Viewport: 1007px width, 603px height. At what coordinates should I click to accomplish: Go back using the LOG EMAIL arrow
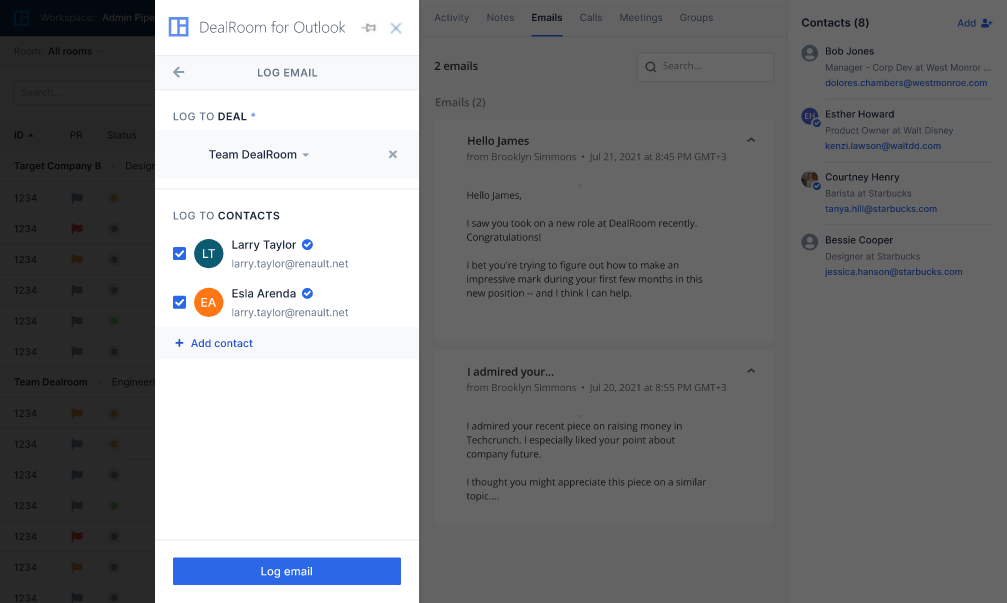click(180, 72)
